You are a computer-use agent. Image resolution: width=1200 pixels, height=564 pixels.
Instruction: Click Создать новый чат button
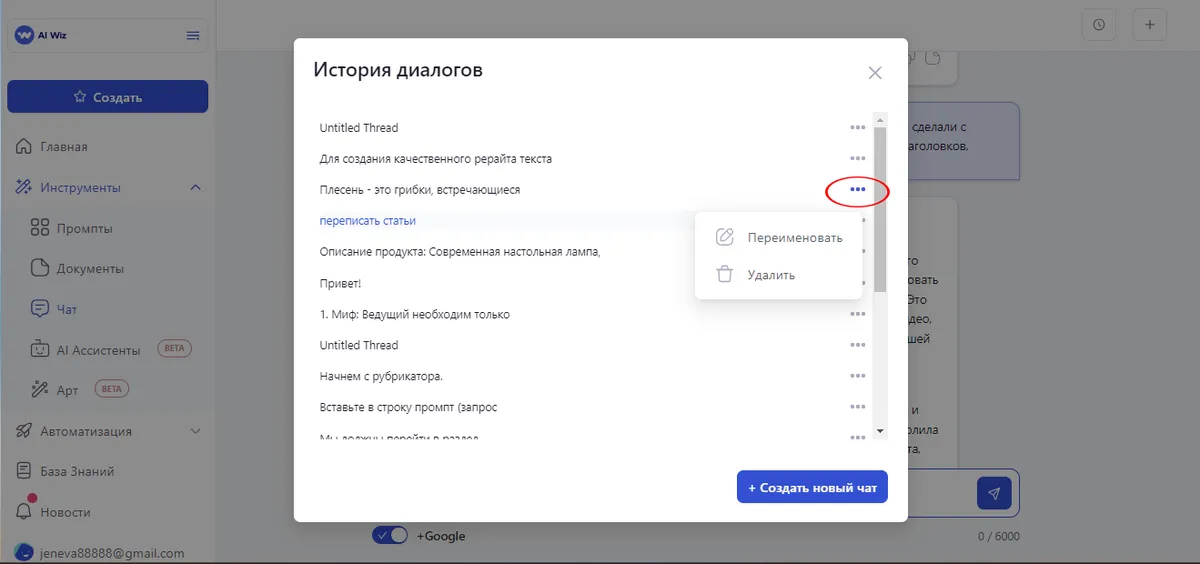coord(812,487)
